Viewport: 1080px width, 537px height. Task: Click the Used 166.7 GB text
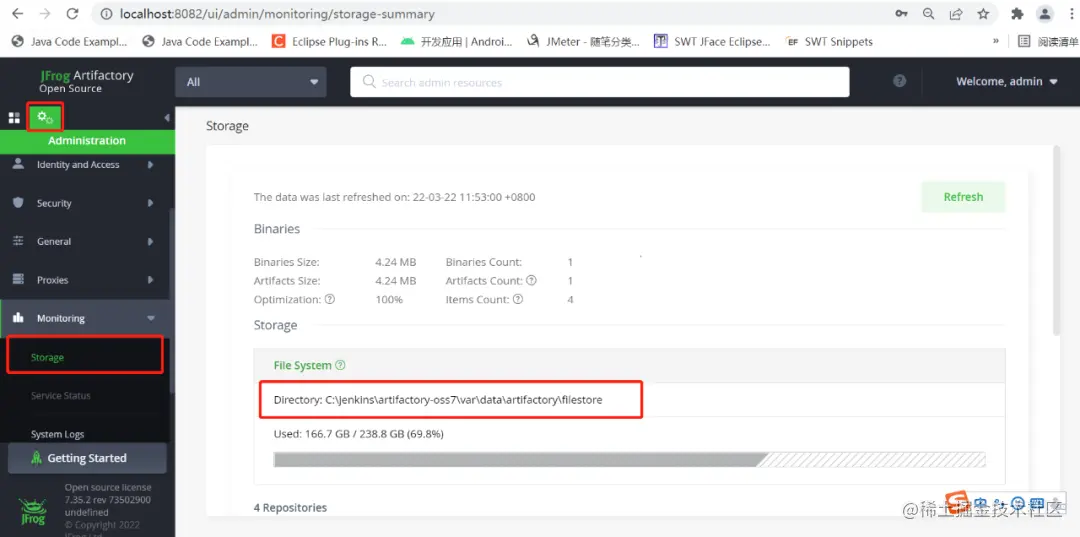click(358, 434)
